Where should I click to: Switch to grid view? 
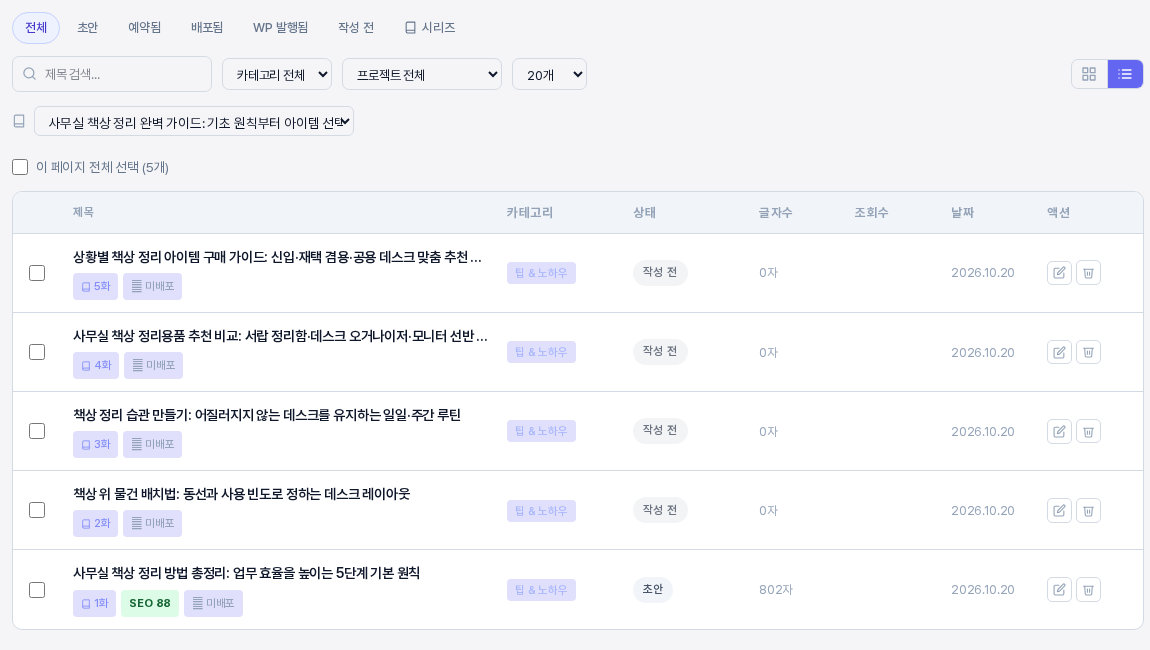(1089, 74)
